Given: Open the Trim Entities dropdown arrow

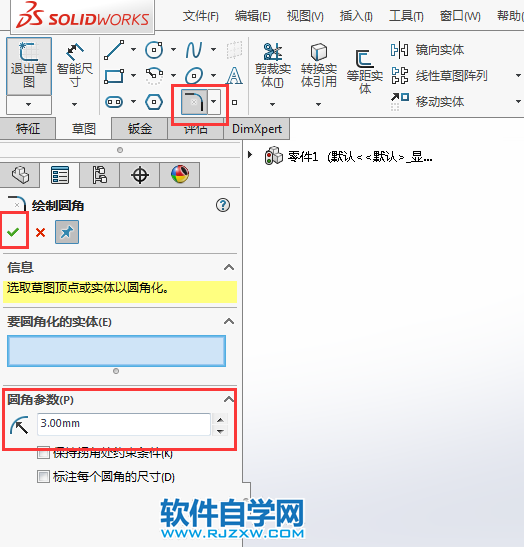Looking at the screenshot, I should [x=272, y=104].
